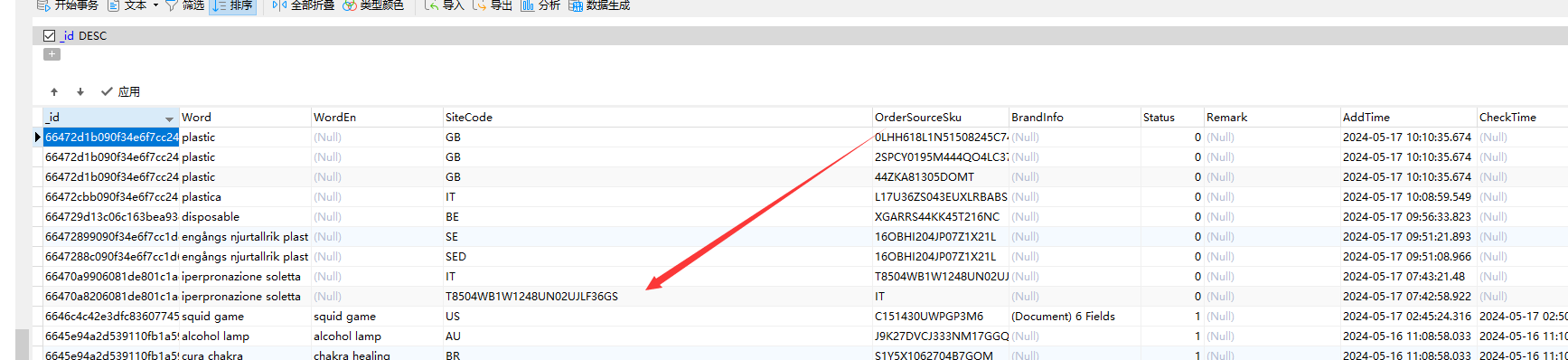
Task: Click the blue _id sort field link
Action: click(x=67, y=36)
